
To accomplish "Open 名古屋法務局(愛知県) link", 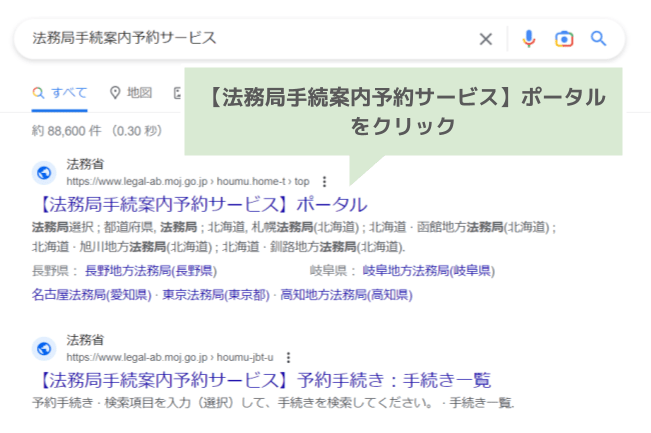I will (92, 295).
